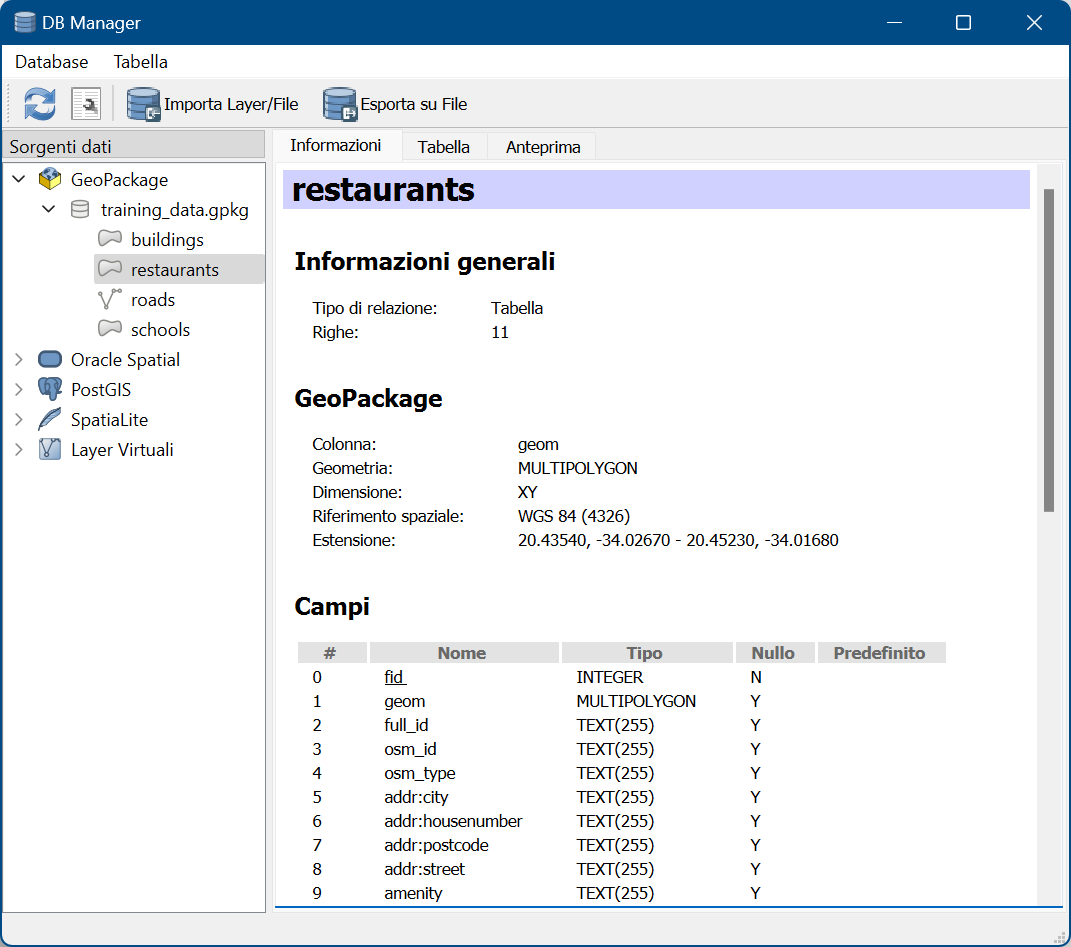This screenshot has height=947, width=1071.
Task: Click the addr:housenumber field name
Action: [453, 821]
